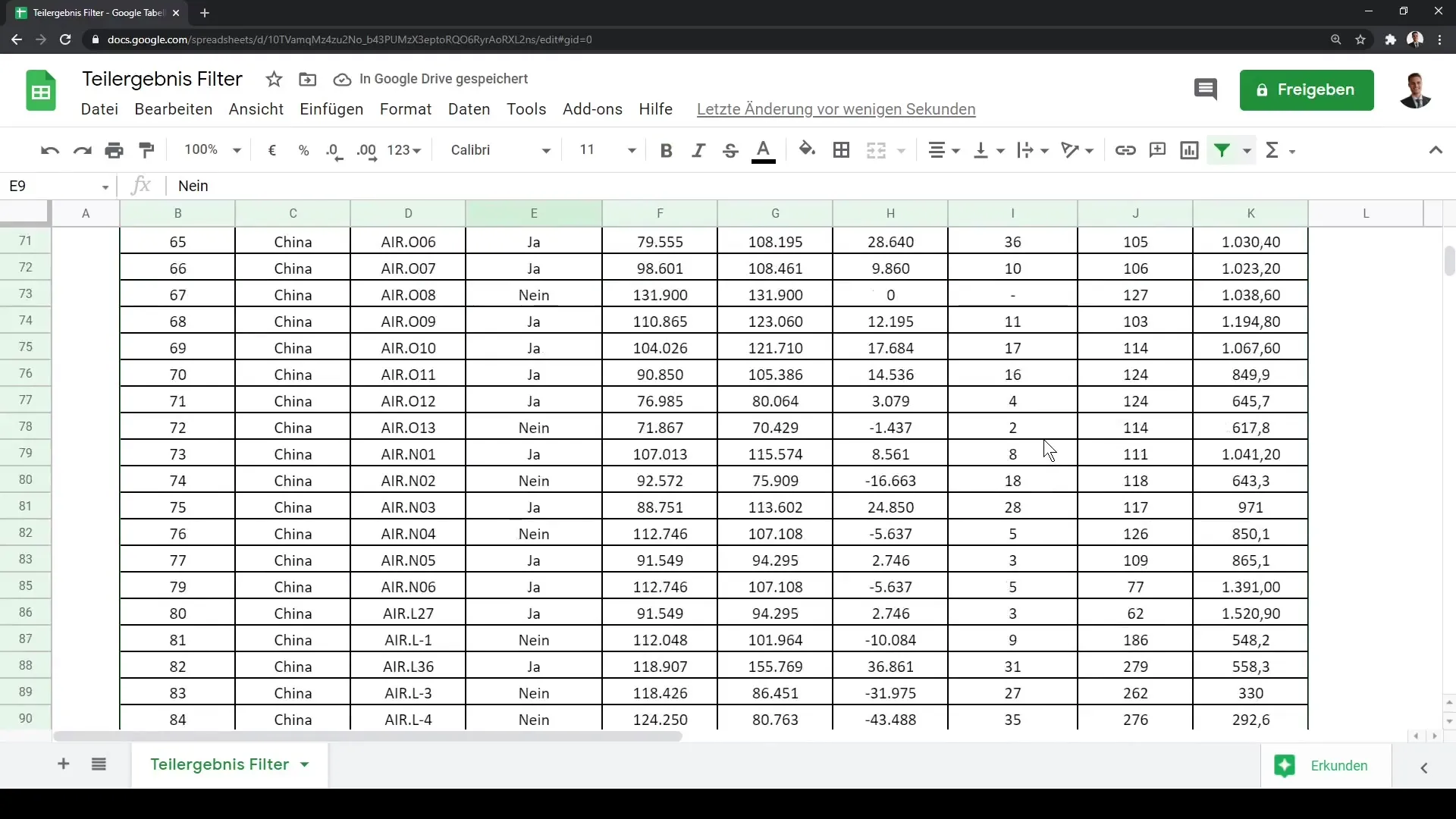Add a new sheet with plus icon
Image resolution: width=1456 pixels, height=819 pixels.
64,764
